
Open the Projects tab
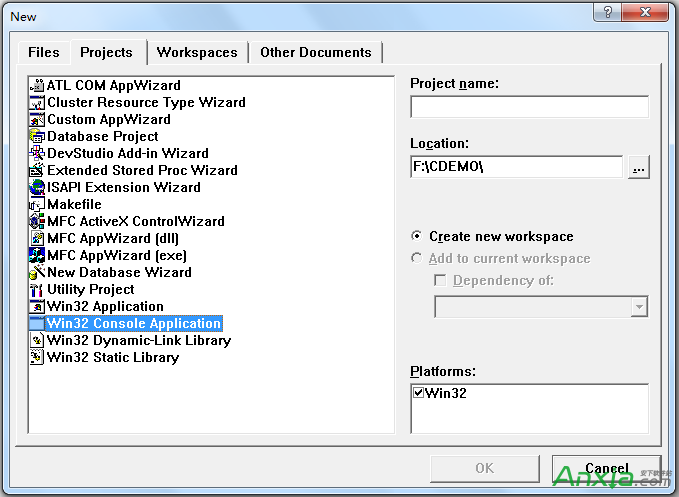pyautogui.click(x=107, y=52)
